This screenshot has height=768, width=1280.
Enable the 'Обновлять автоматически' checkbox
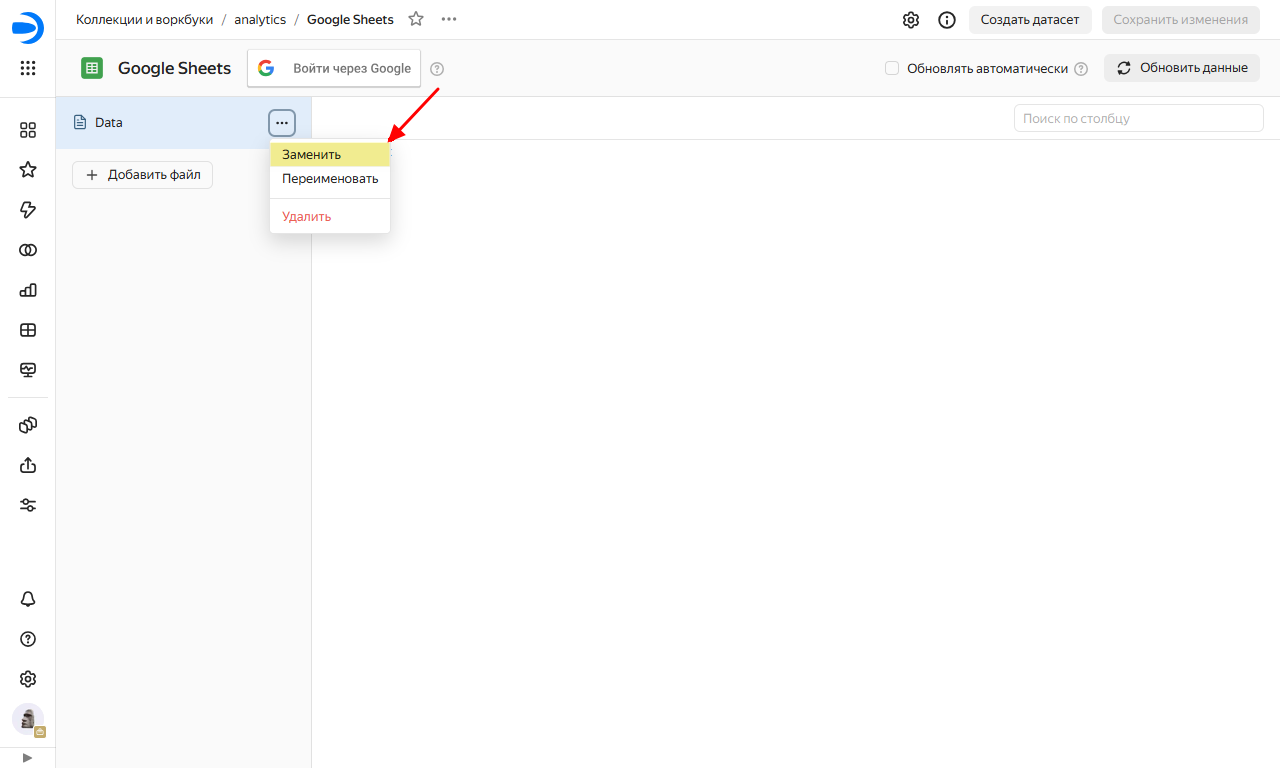pos(892,68)
